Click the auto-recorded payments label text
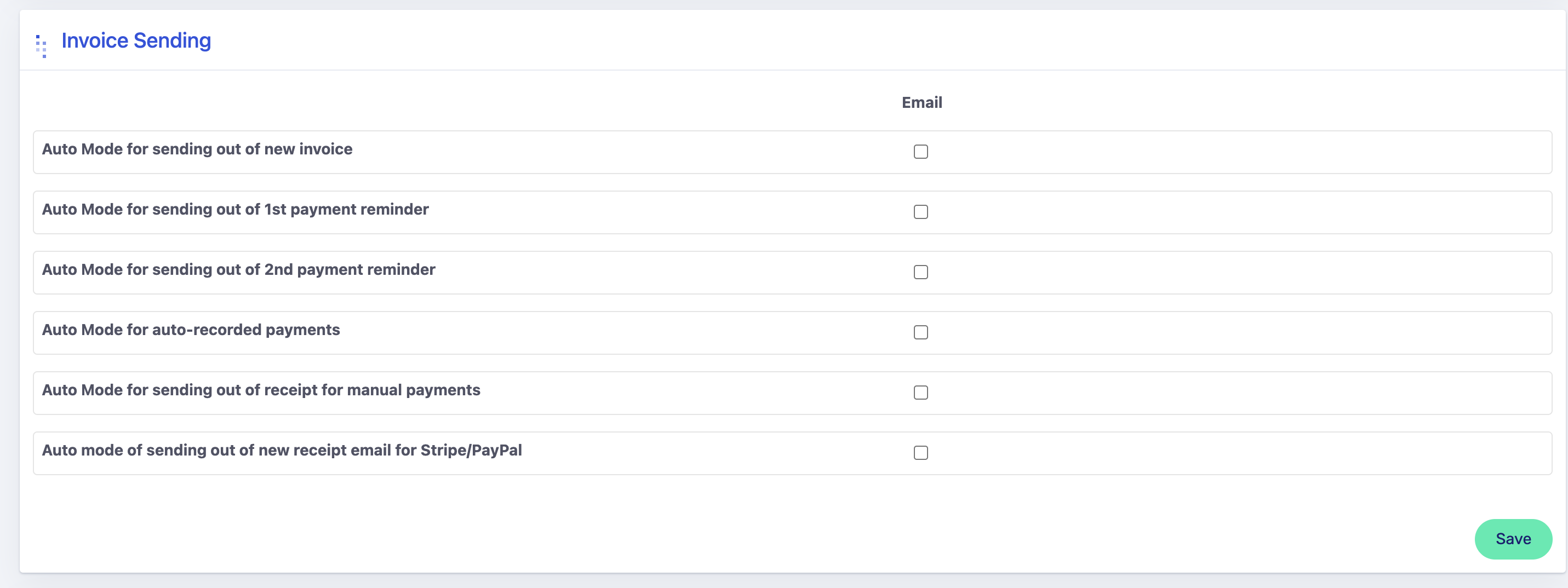The height and width of the screenshot is (588, 1568). [191, 330]
